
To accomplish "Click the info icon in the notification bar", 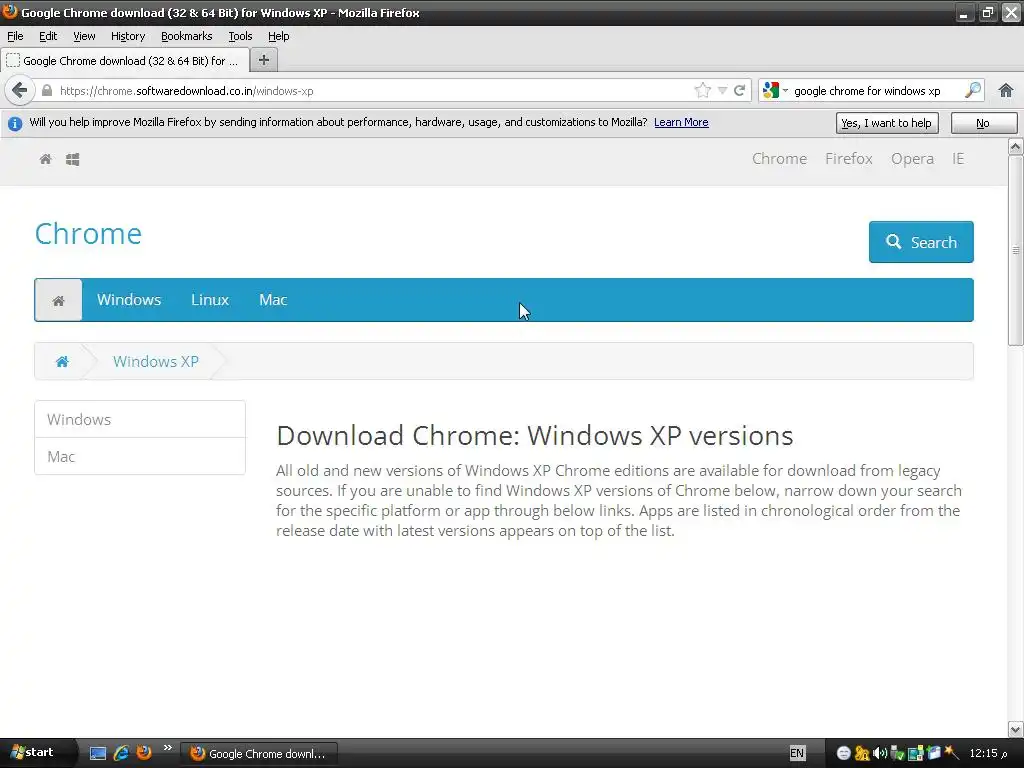I will click(x=14, y=123).
